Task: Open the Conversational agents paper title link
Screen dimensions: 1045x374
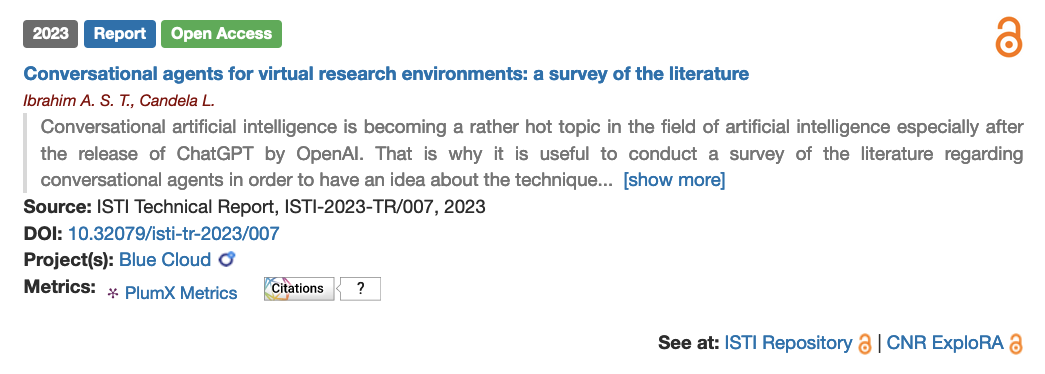Action: point(387,73)
